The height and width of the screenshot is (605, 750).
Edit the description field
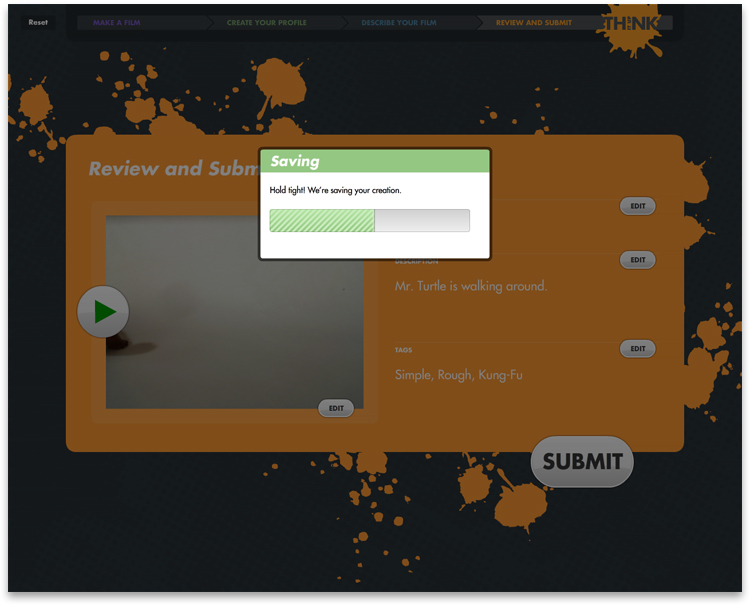638,260
